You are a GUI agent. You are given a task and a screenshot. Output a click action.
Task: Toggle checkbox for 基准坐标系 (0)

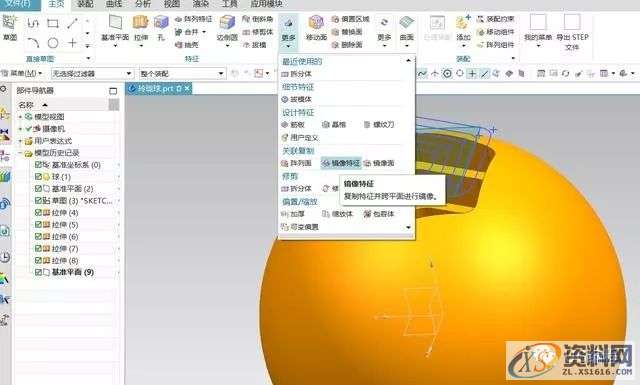pyautogui.click(x=38, y=165)
